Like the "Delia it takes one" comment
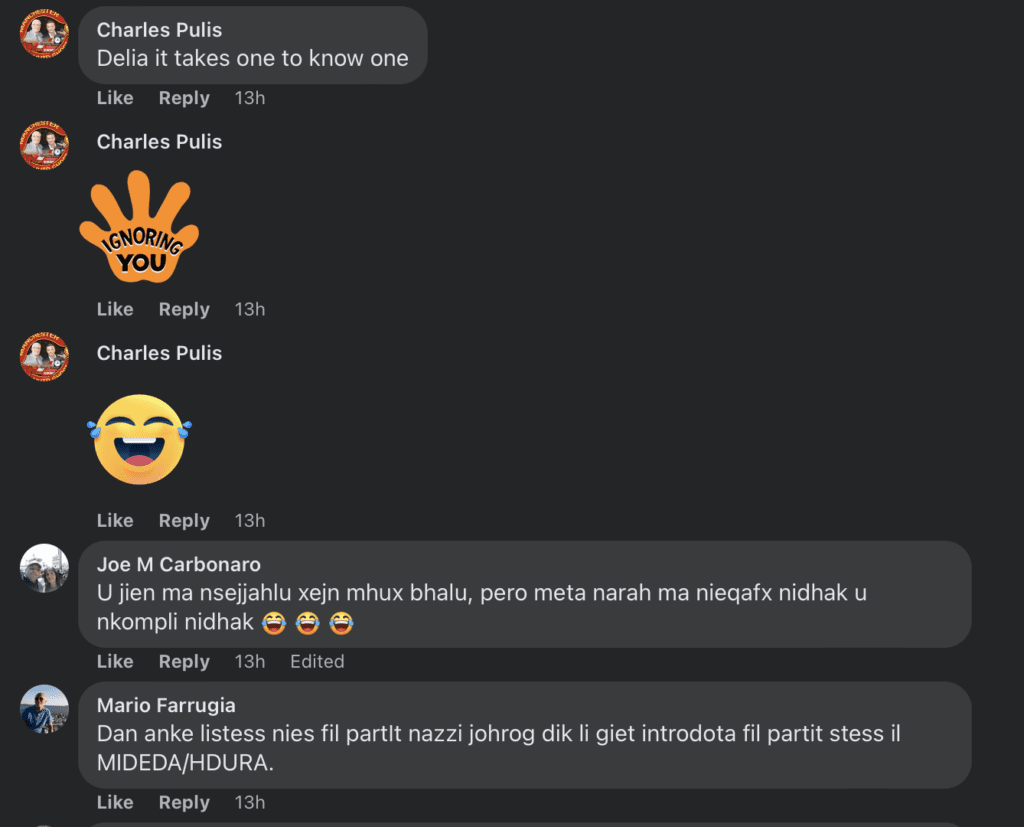 (115, 98)
